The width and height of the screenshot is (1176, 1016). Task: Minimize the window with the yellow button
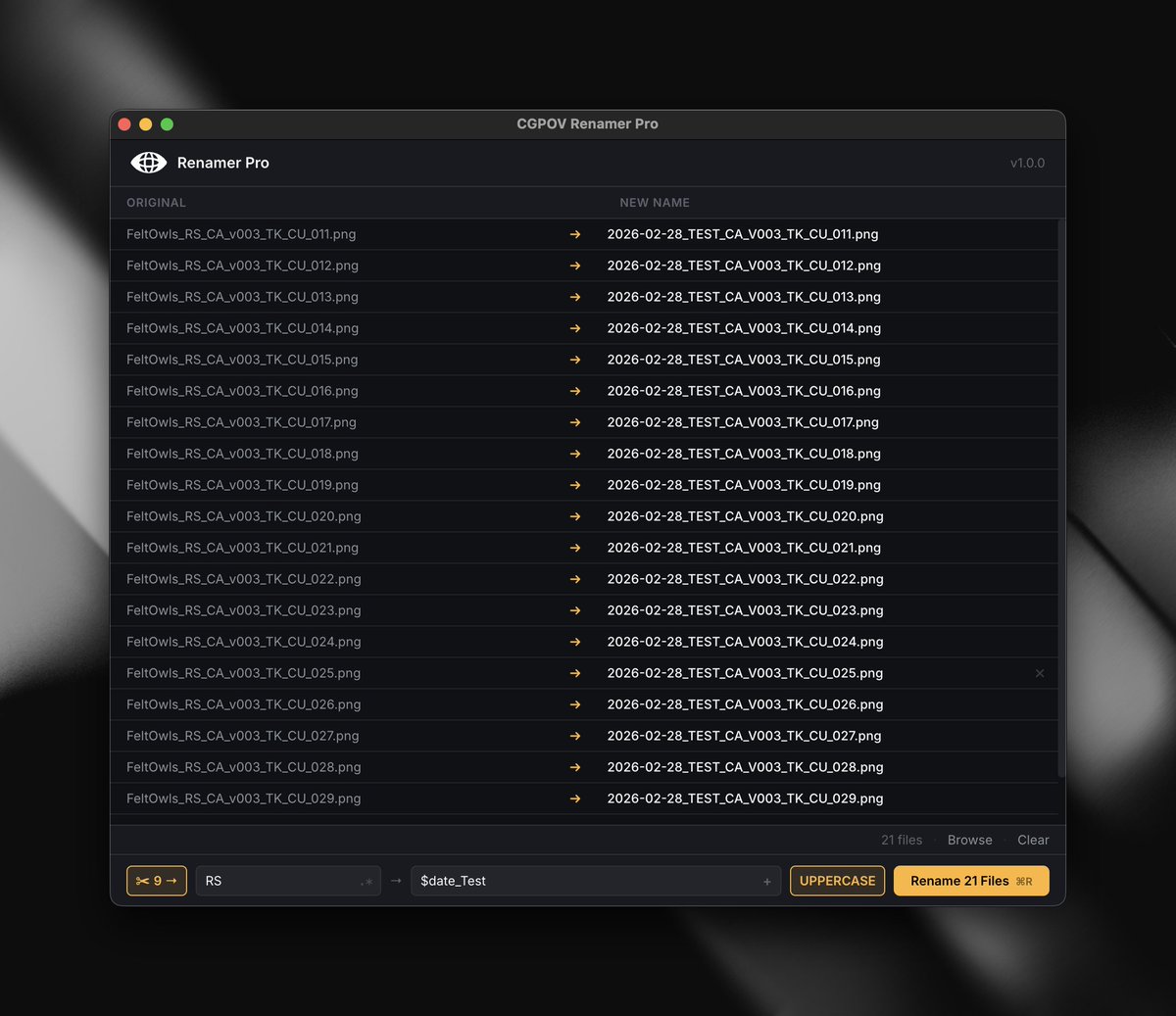pos(146,124)
